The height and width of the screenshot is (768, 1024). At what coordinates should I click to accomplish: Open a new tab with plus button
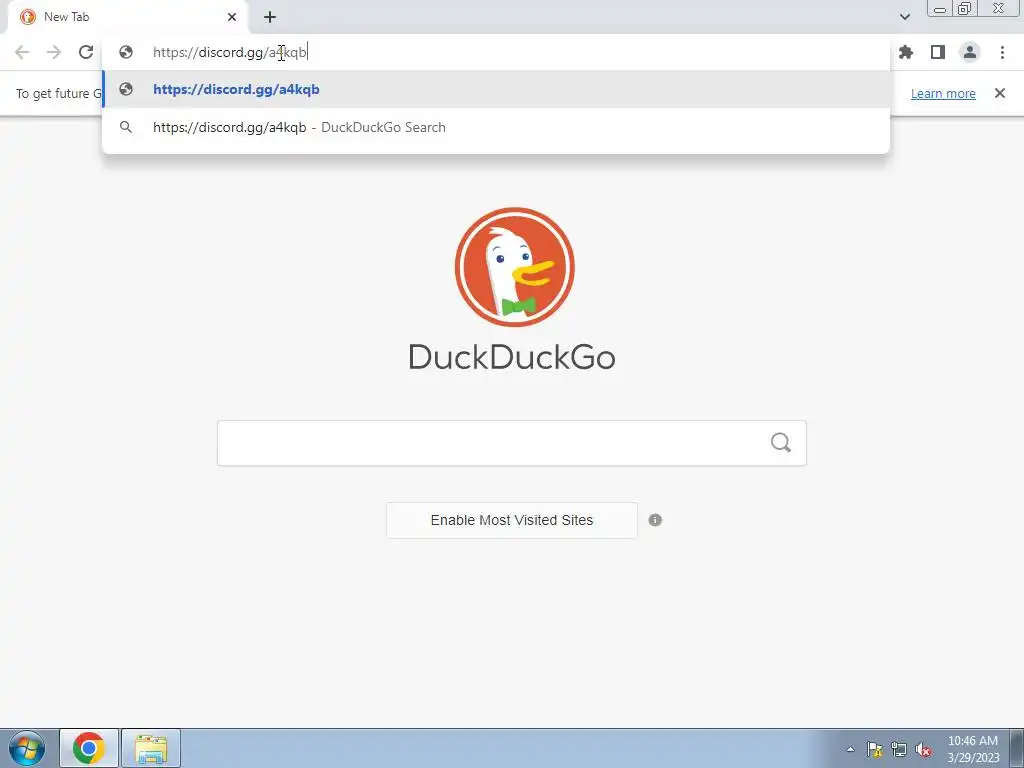[x=270, y=17]
